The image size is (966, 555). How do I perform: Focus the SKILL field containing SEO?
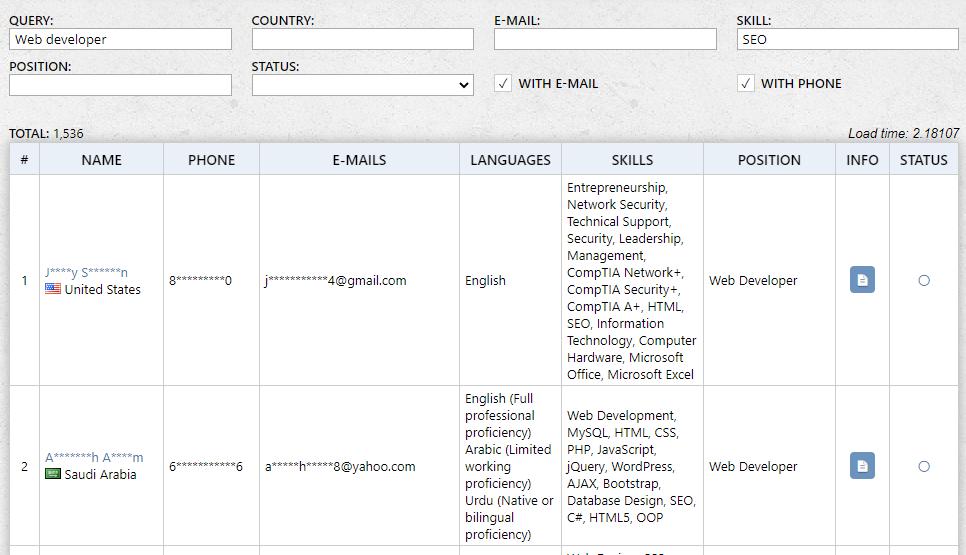pyautogui.click(x=847, y=39)
